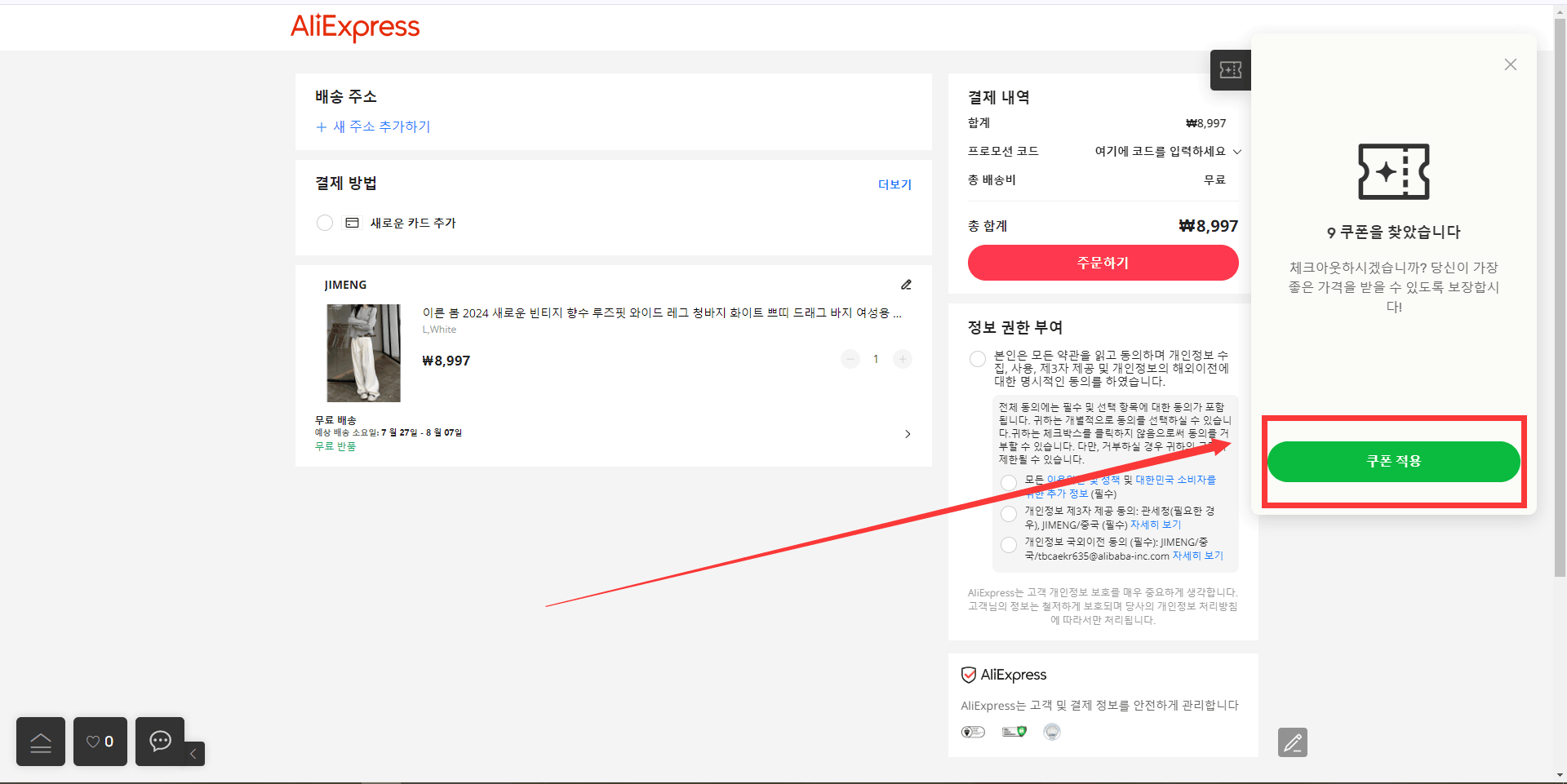
Task: Check the agree-to-all-terms circle
Action: click(x=978, y=359)
